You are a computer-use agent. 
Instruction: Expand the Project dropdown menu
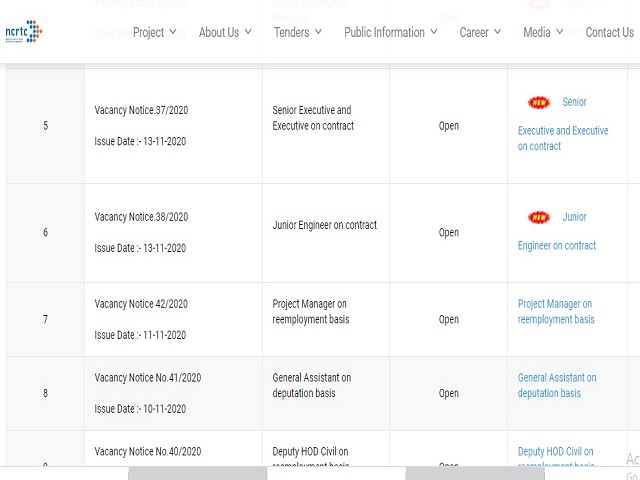tap(154, 32)
